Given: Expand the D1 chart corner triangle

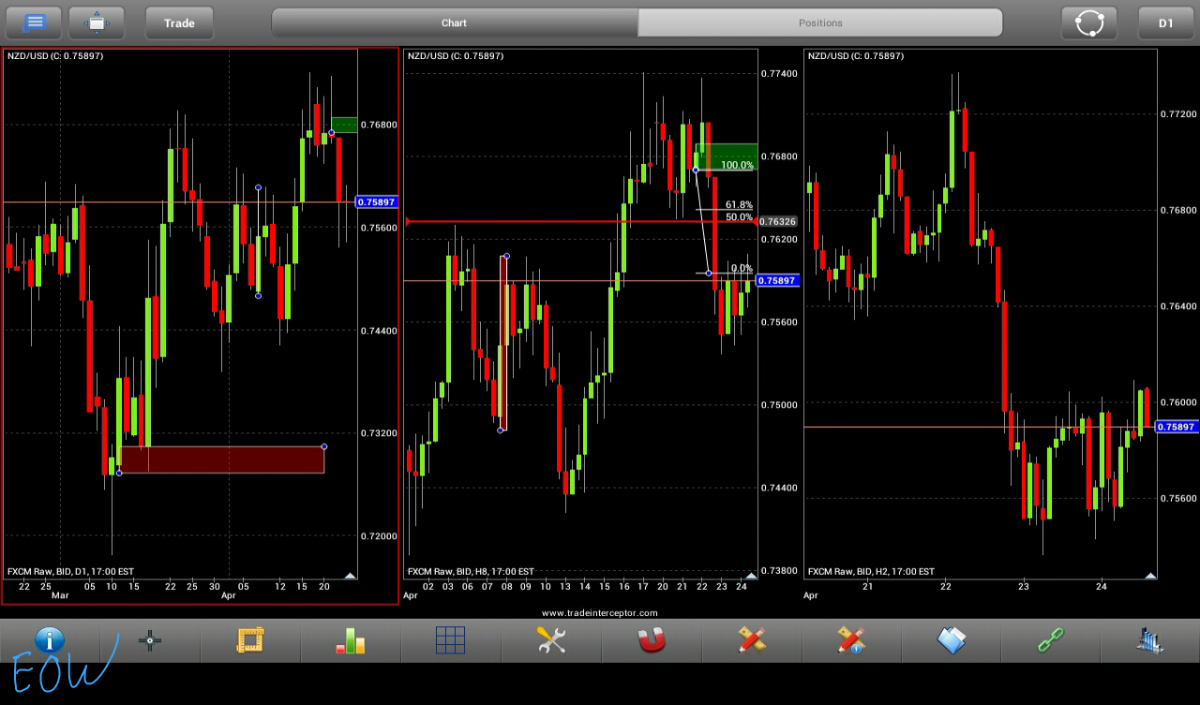Looking at the screenshot, I should click(x=350, y=575).
